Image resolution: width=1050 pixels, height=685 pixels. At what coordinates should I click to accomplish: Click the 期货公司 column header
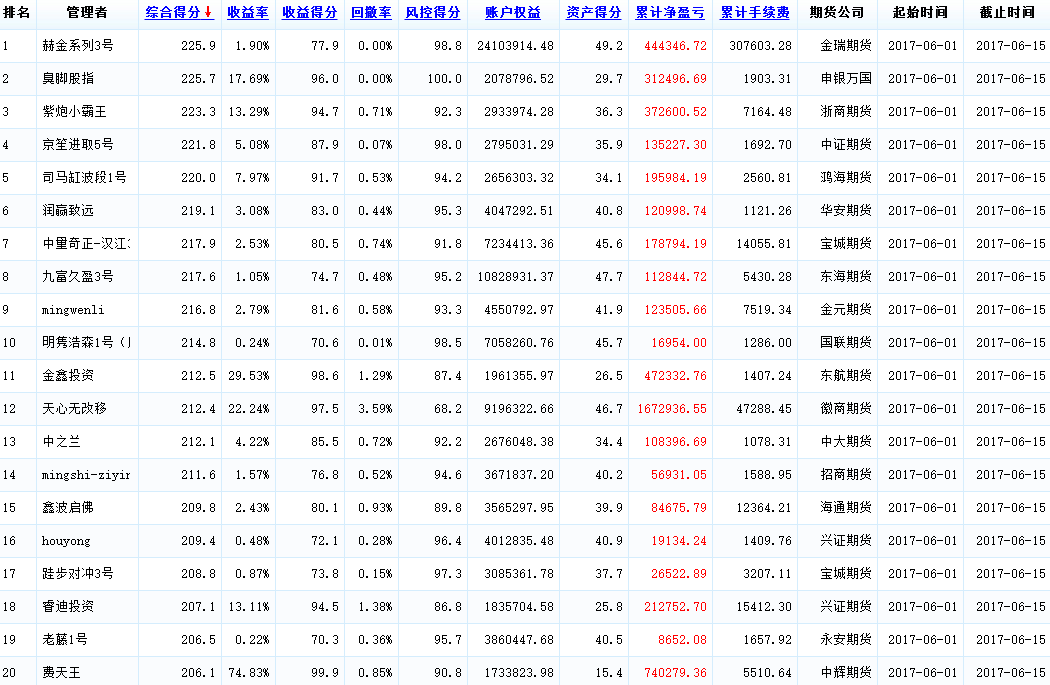837,13
